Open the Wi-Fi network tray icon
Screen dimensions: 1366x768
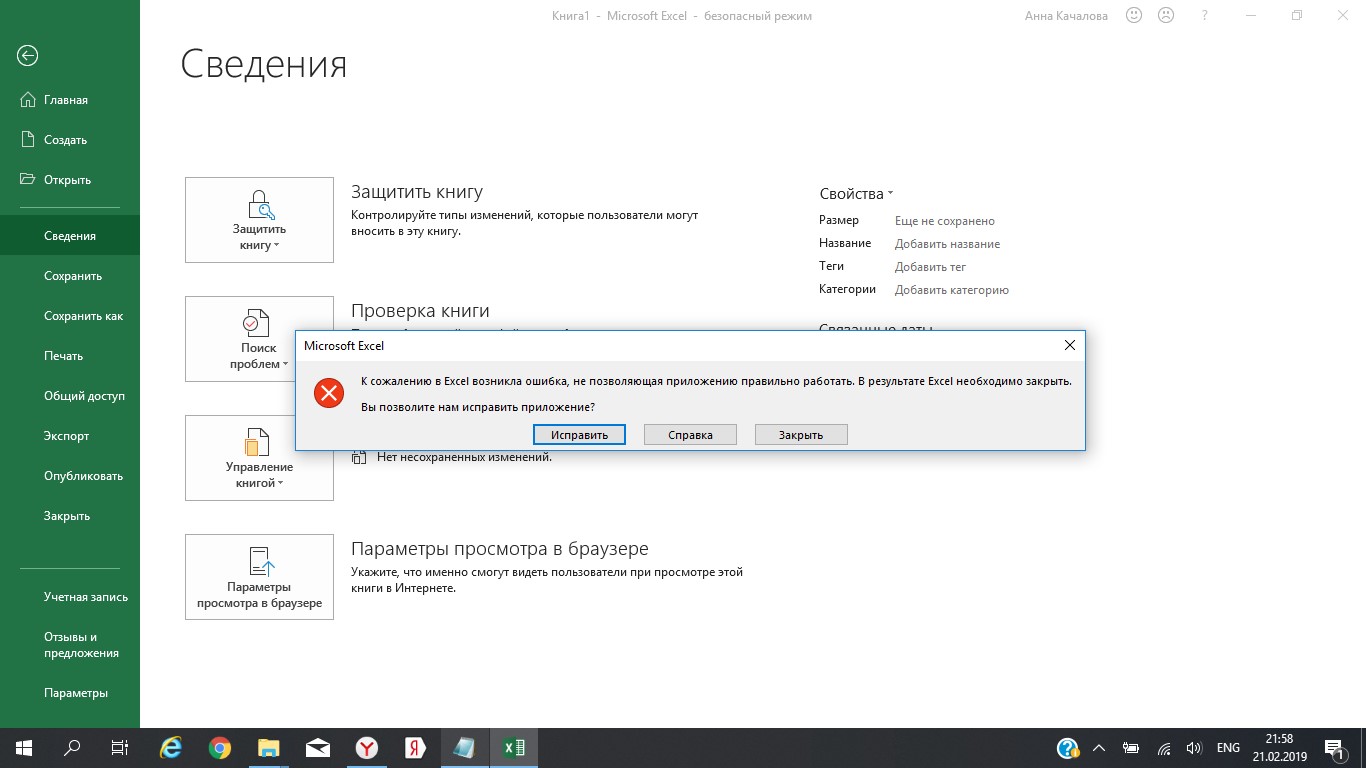pos(1164,748)
